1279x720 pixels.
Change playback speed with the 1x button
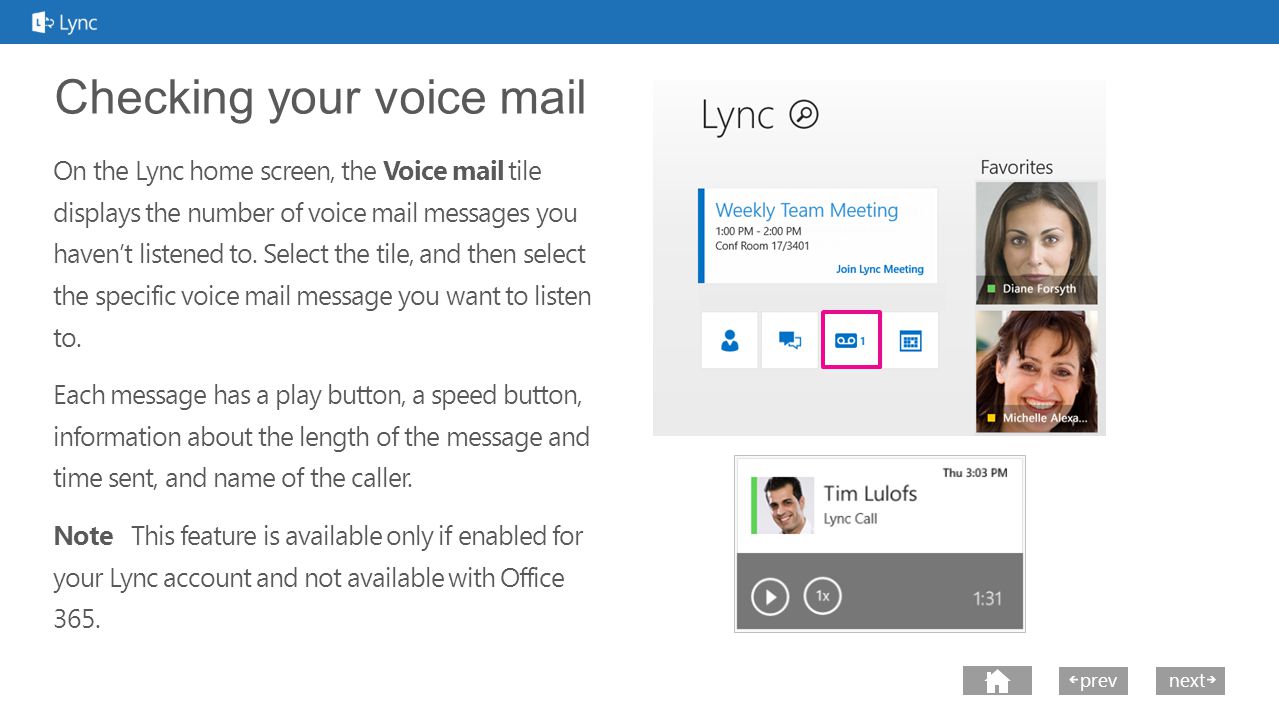(823, 596)
